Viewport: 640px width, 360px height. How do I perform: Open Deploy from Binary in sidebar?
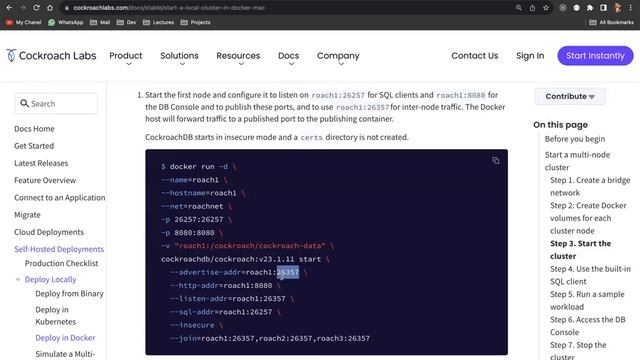pos(69,293)
